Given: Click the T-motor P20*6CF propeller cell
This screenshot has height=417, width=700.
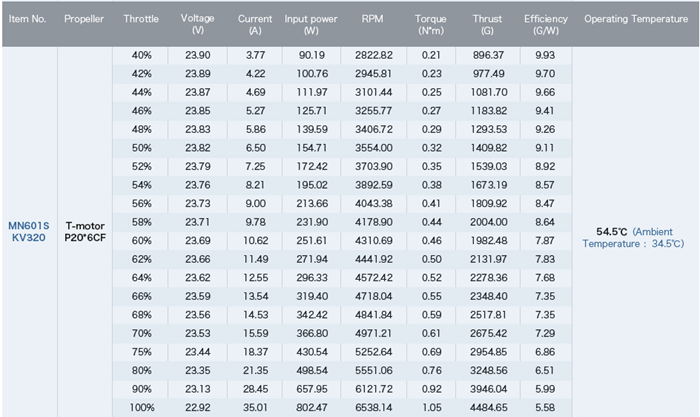Looking at the screenshot, I should 86,232.
